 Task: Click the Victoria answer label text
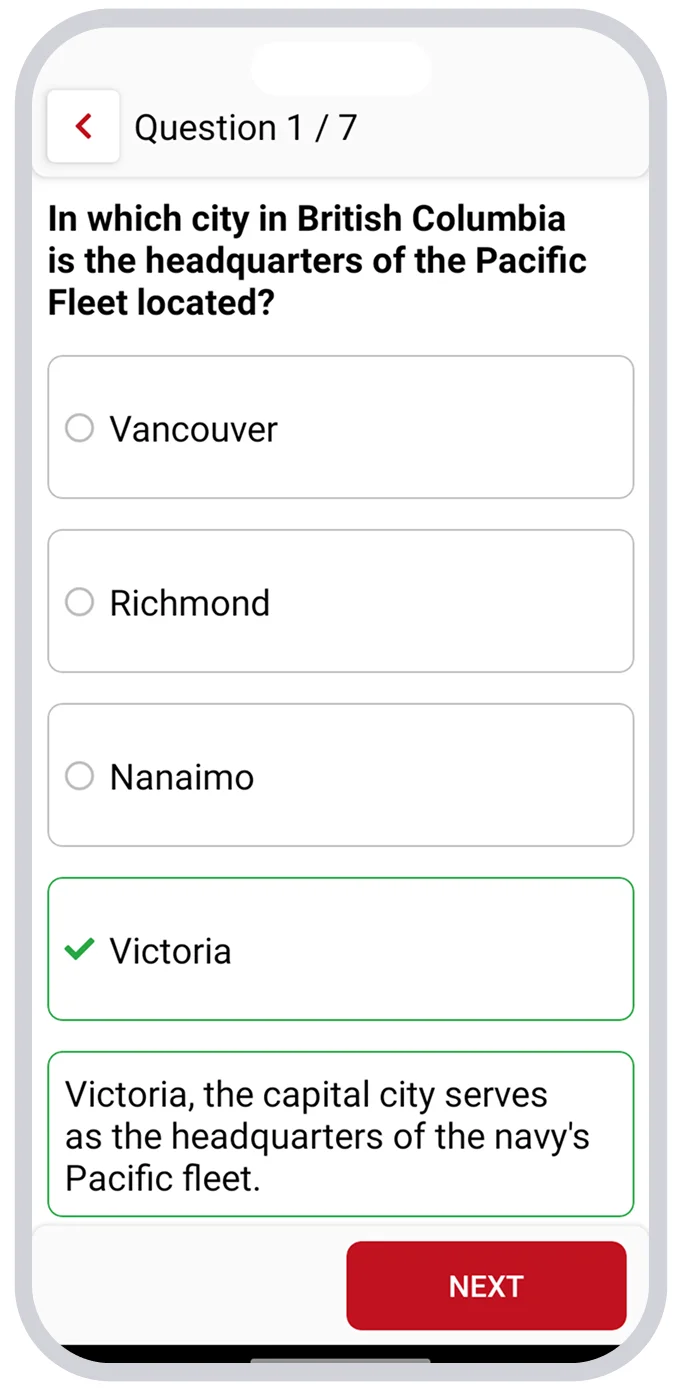point(170,951)
